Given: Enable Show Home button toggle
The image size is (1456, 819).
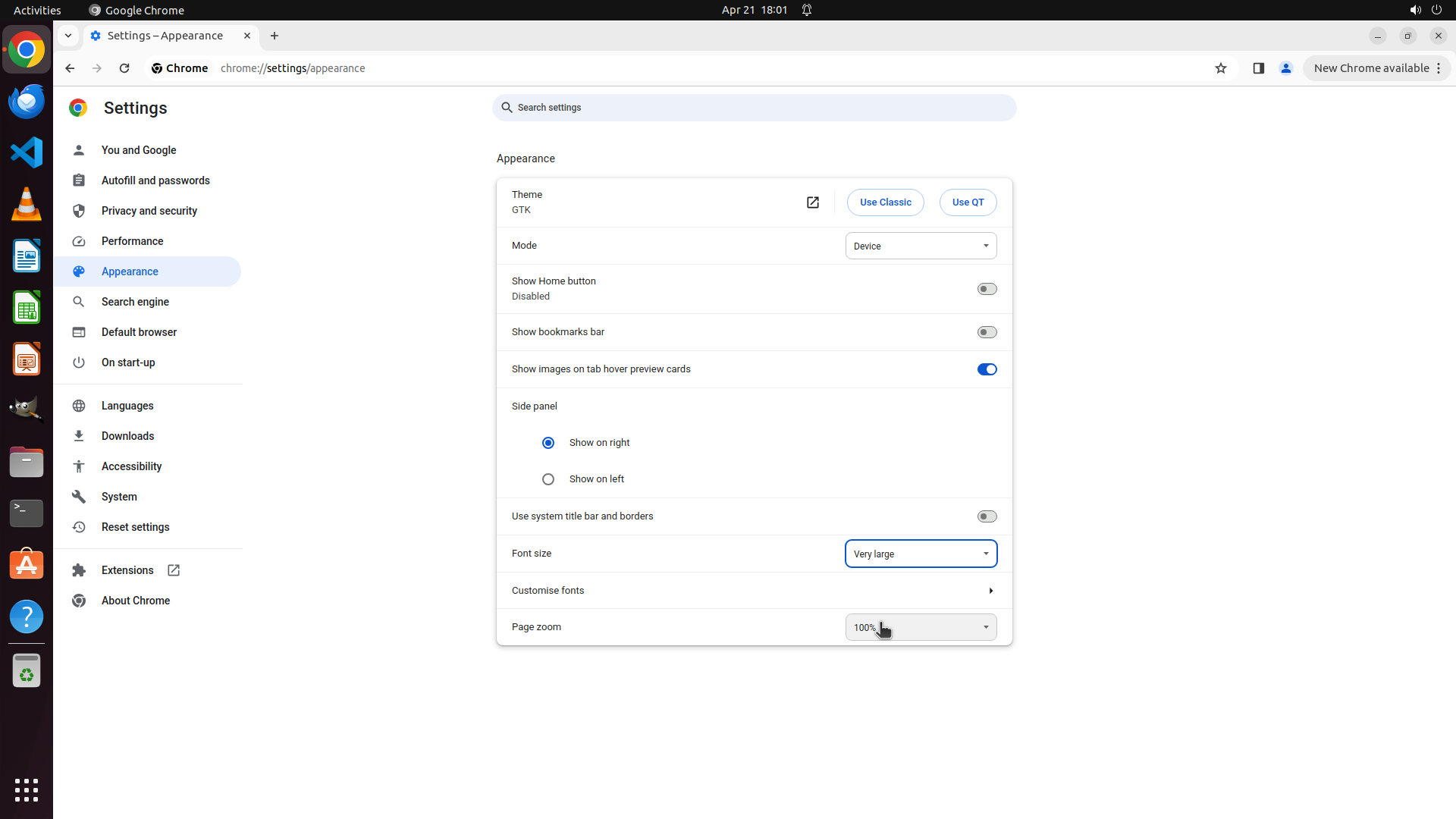Looking at the screenshot, I should [x=987, y=289].
